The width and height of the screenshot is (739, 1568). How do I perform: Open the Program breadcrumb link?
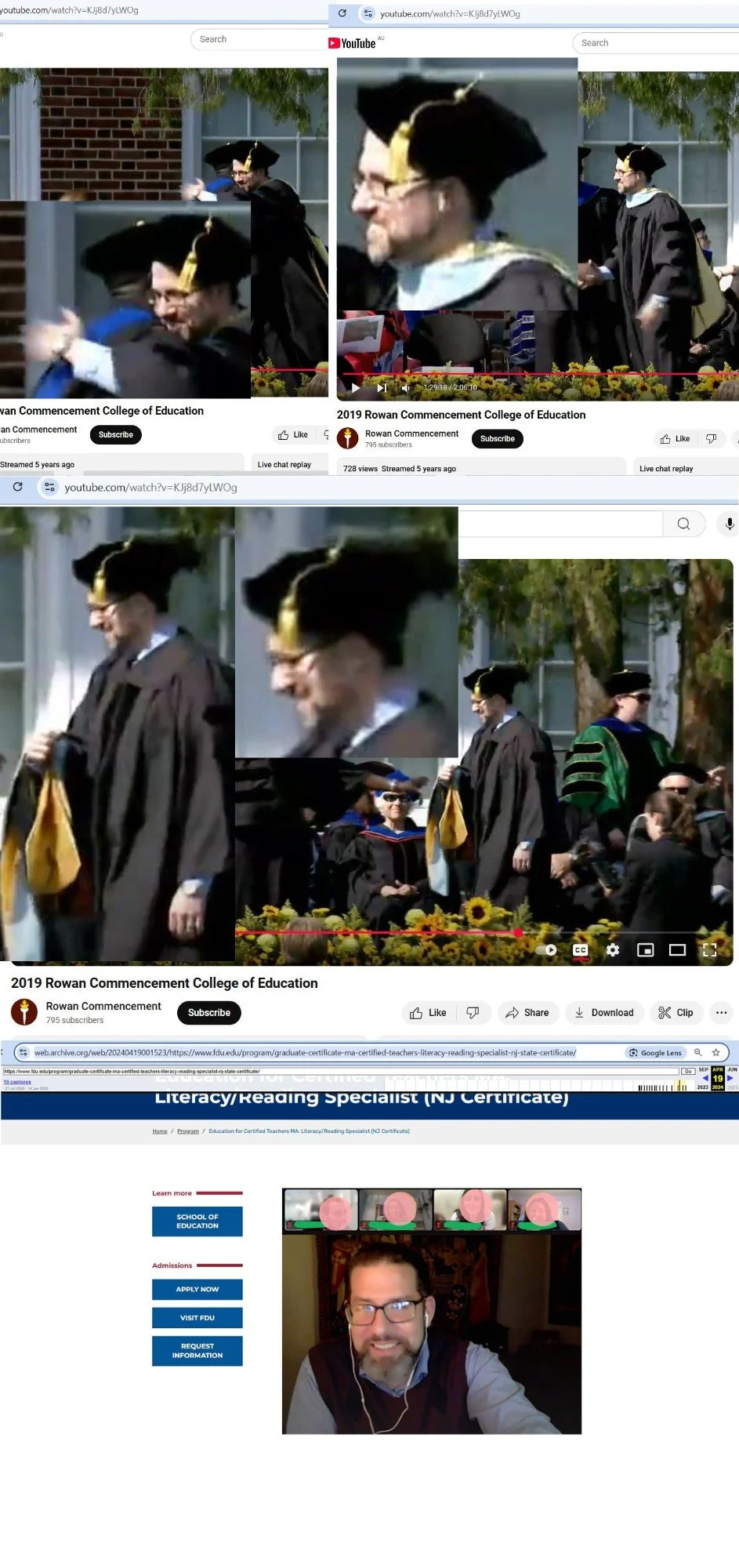tap(188, 1131)
